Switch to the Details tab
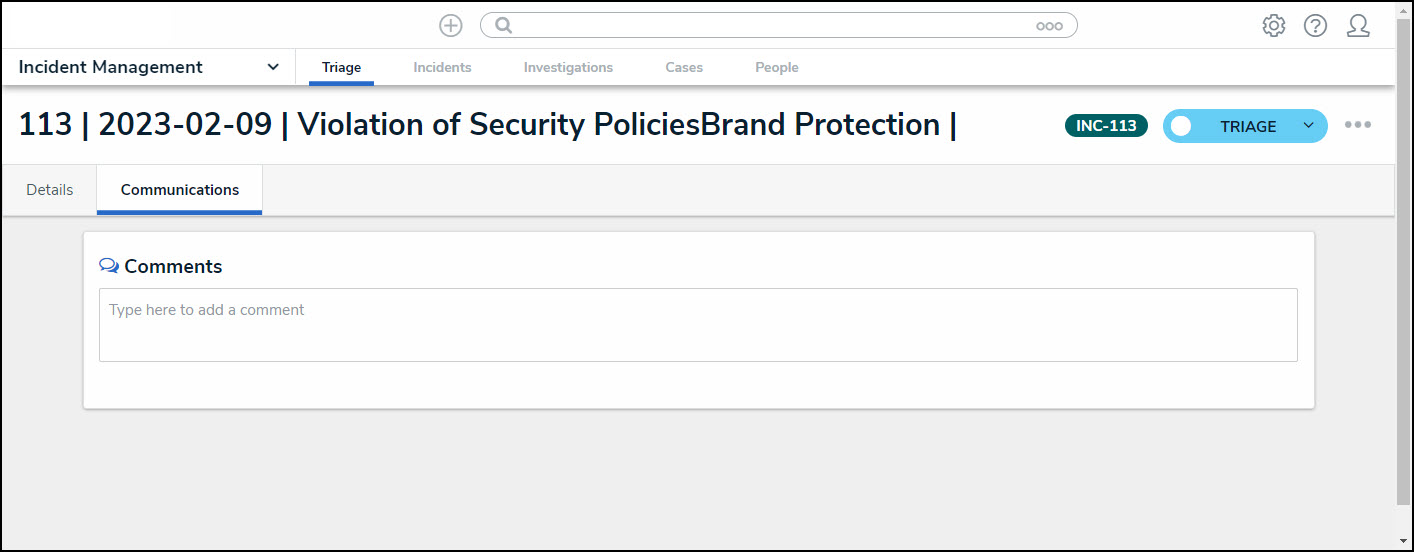 tap(50, 190)
